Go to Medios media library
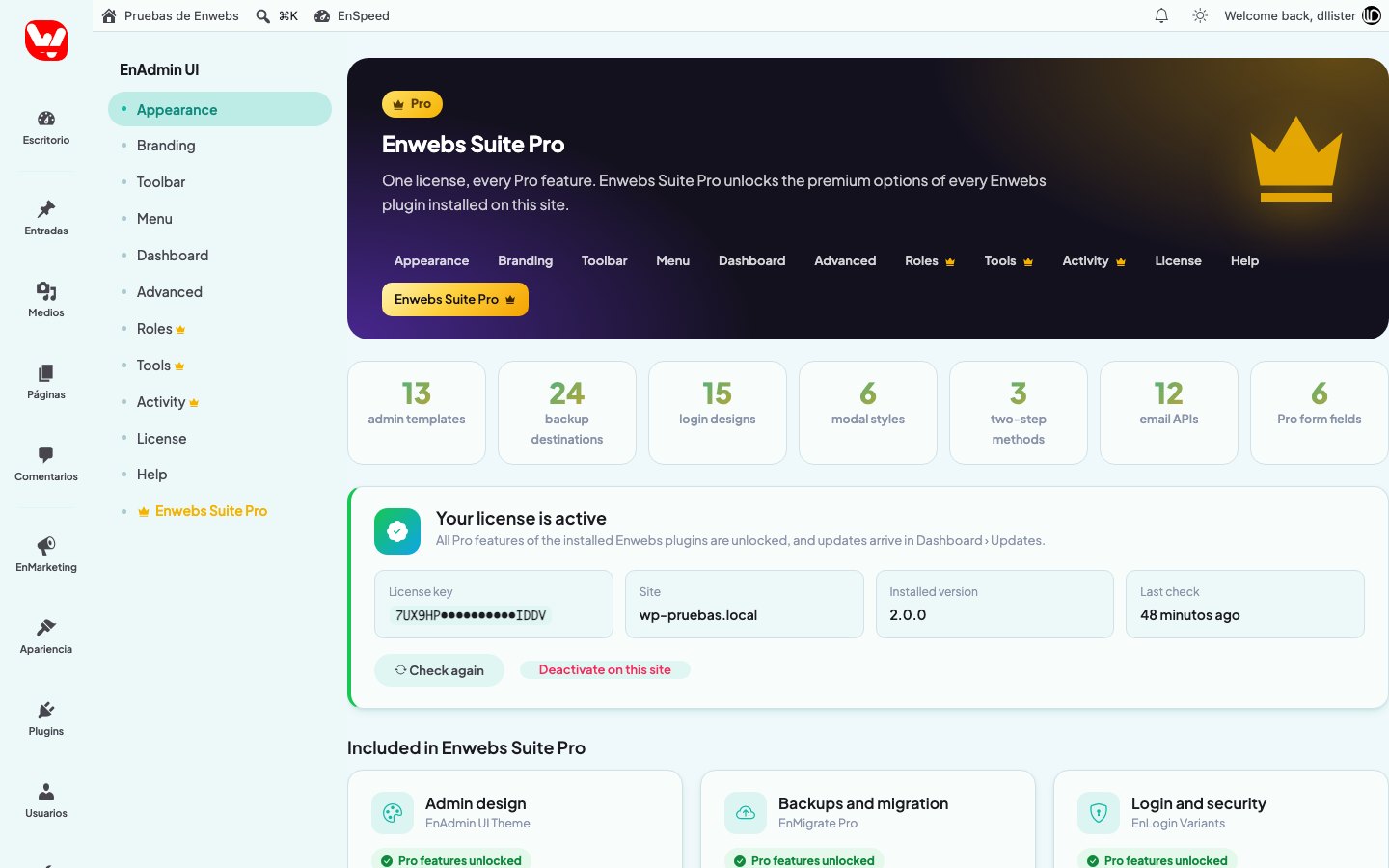1389x868 pixels. pyautogui.click(x=46, y=300)
